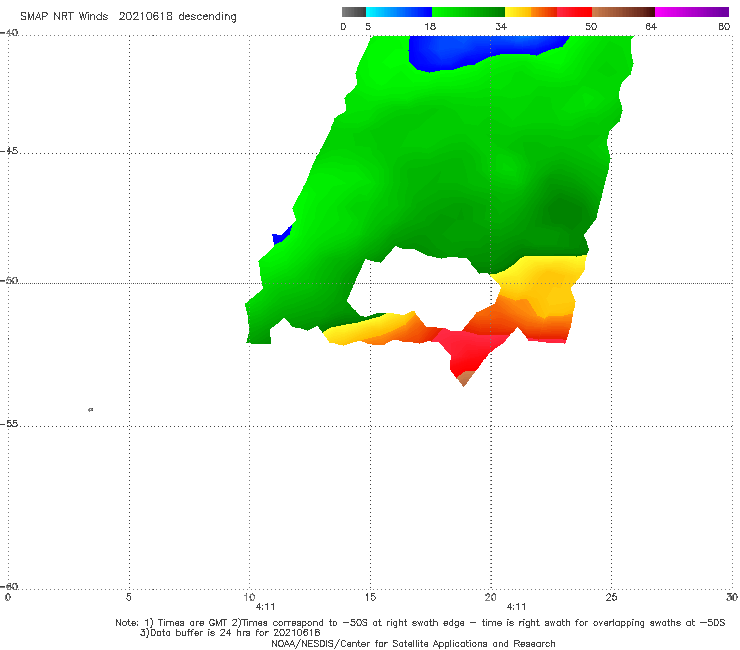
Task: Click the latitude axis label '-50'
Action: point(9,280)
